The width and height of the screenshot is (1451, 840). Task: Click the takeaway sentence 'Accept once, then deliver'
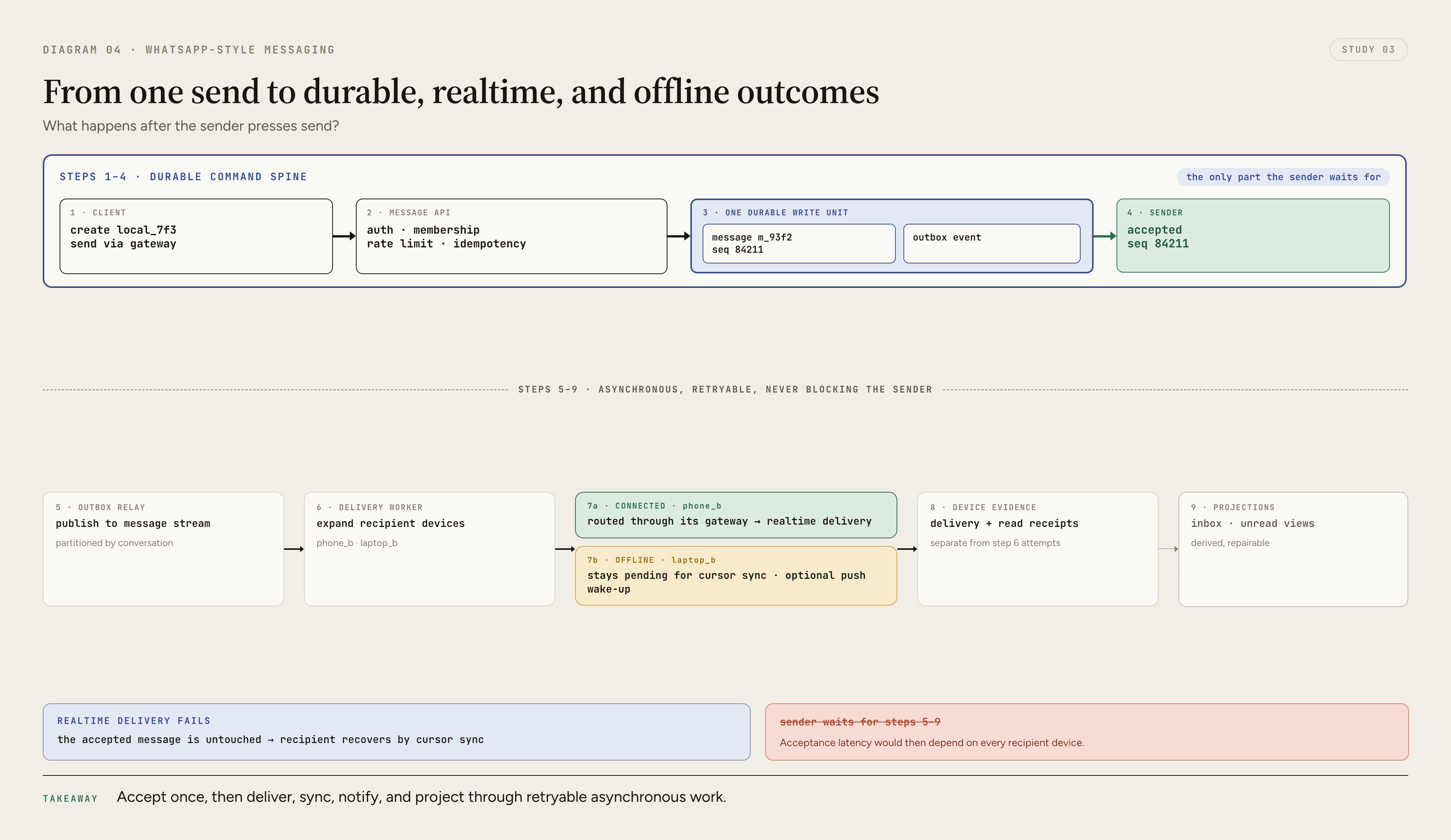(422, 797)
